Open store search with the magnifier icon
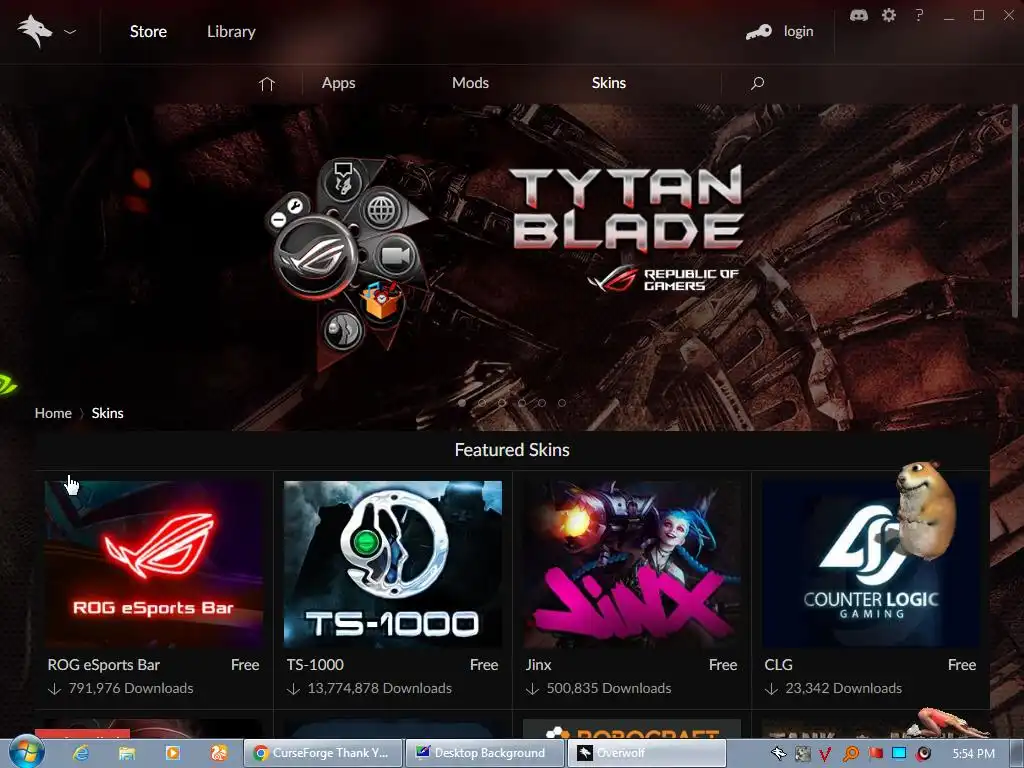1024x768 pixels. [x=758, y=83]
